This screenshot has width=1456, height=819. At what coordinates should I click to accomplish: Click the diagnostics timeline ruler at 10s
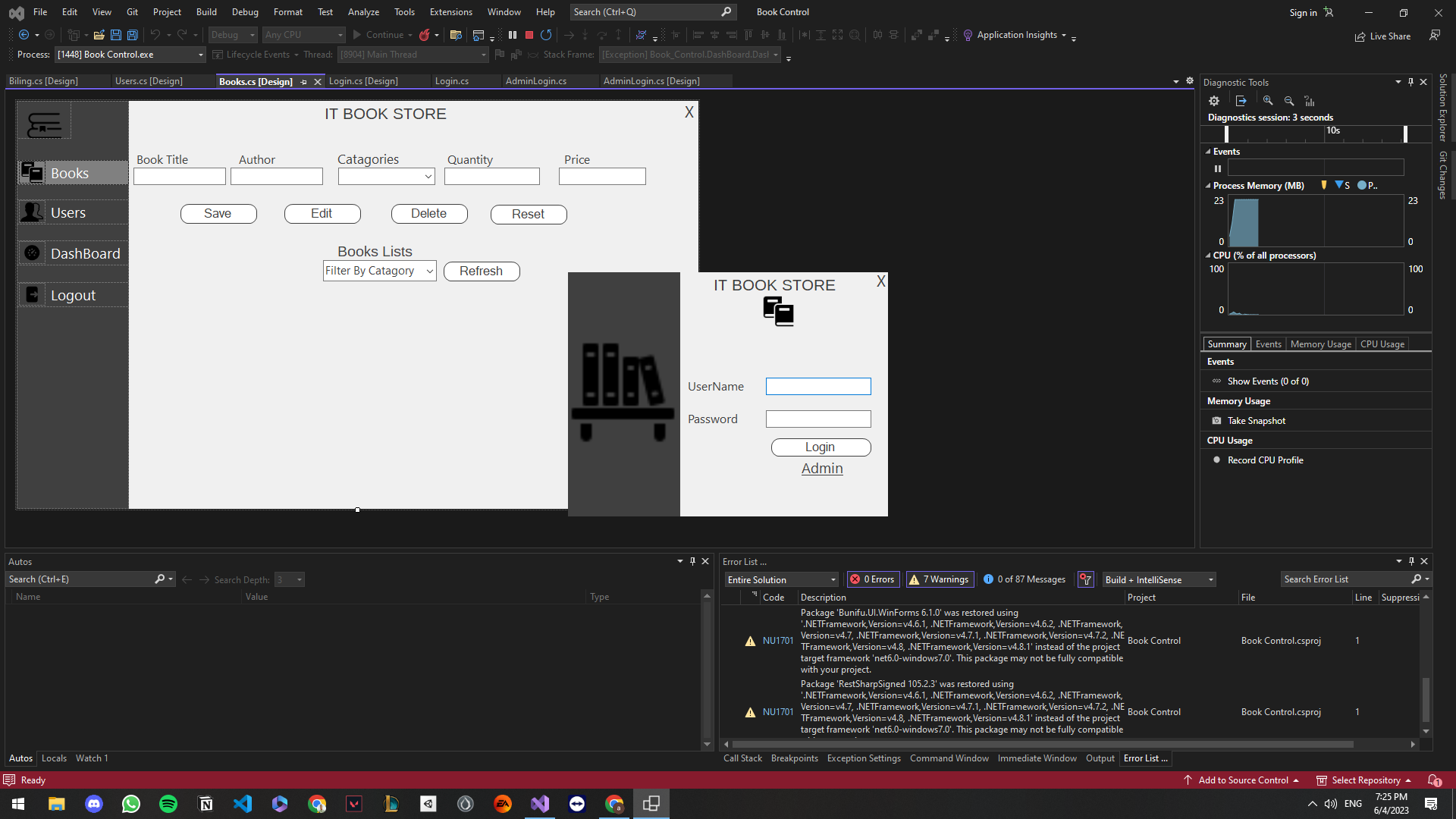point(1332,131)
